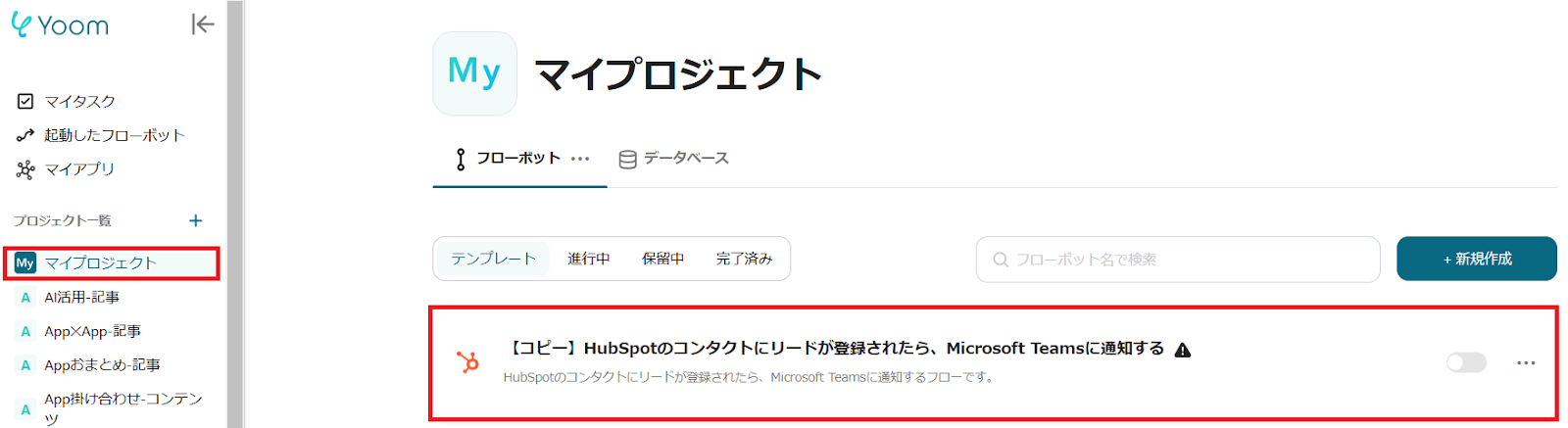Click the 起動したフローボット route icon
Image resolution: width=1568 pixels, height=428 pixels.
coord(25,135)
